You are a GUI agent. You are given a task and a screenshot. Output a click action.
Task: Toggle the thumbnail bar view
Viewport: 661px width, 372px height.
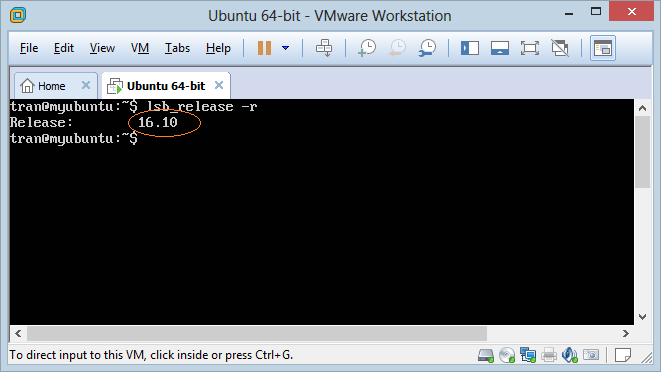[x=500, y=48]
